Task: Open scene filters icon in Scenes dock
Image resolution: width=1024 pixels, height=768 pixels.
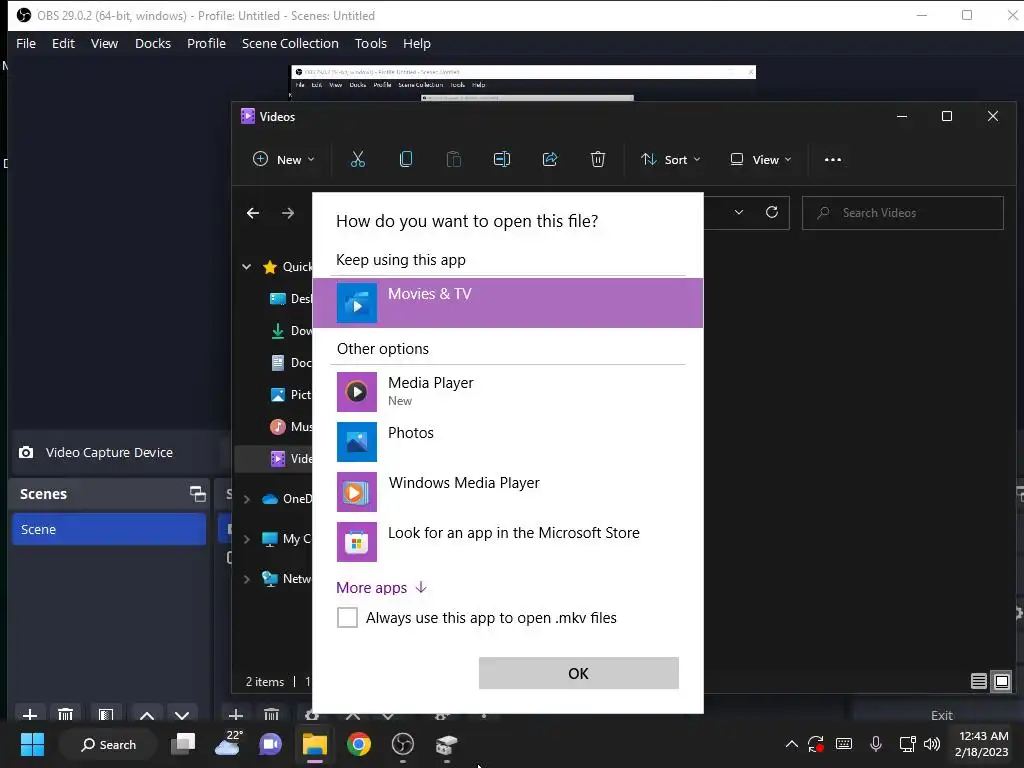Action: (106, 715)
